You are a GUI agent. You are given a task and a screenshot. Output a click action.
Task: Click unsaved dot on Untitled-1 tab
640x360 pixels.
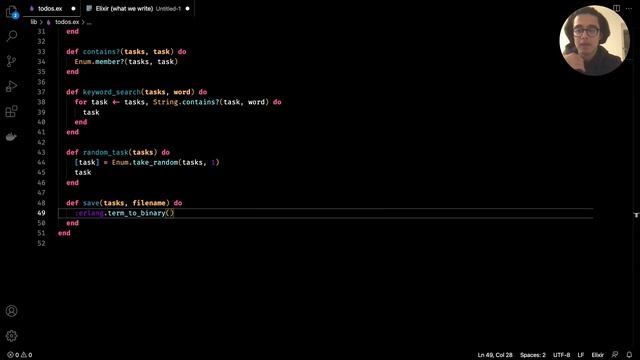point(188,9)
